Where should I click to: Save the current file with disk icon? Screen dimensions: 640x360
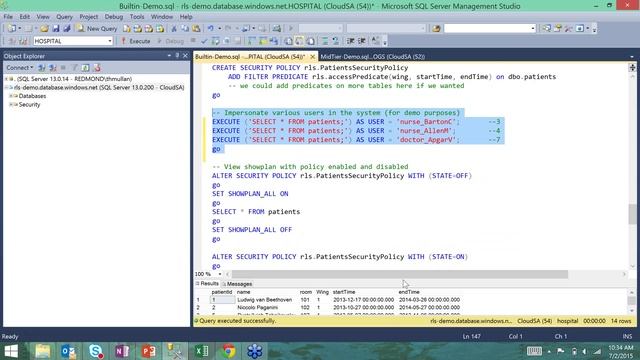(x=56, y=28)
